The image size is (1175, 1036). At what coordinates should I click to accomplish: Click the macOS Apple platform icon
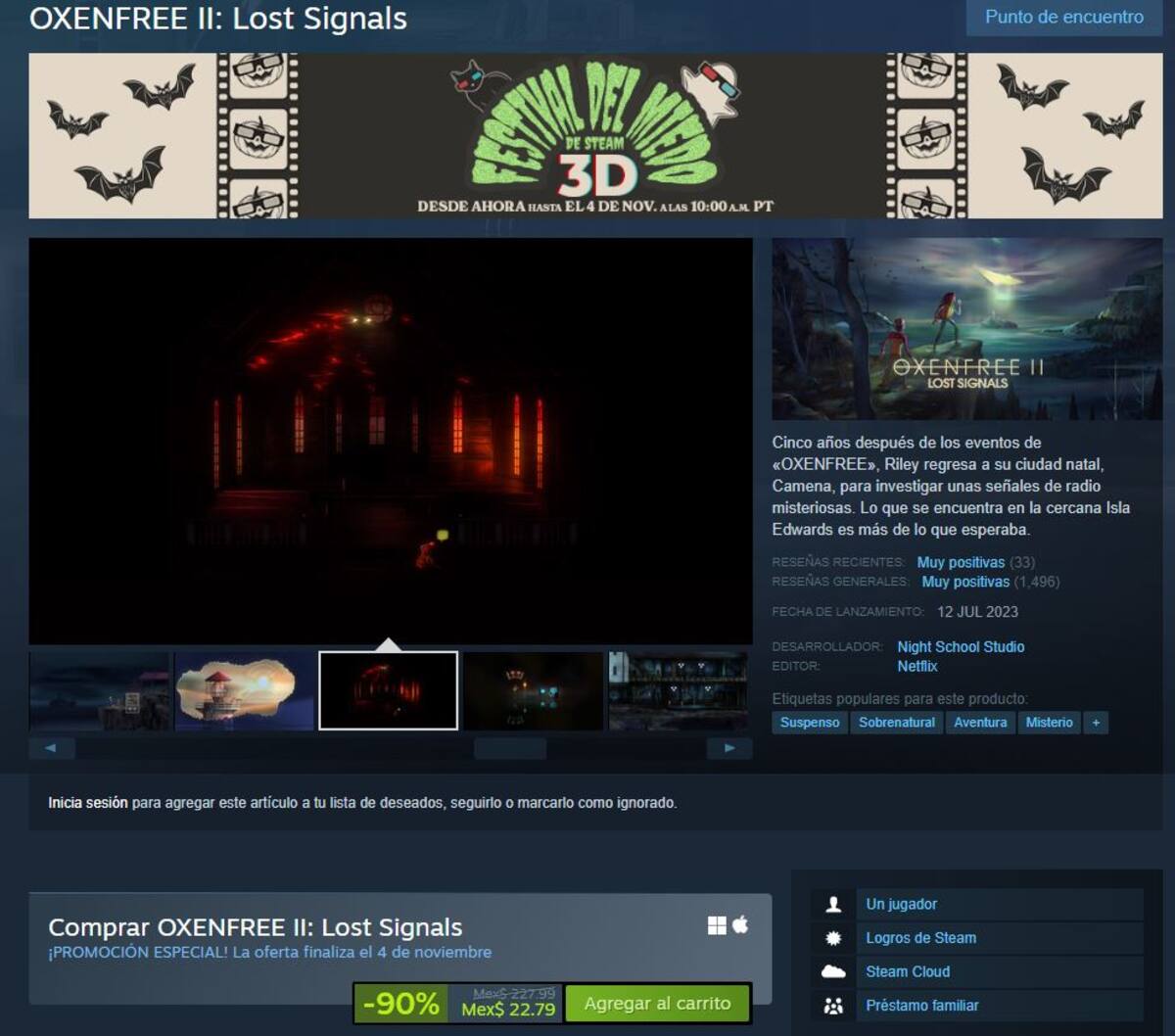coord(740,924)
